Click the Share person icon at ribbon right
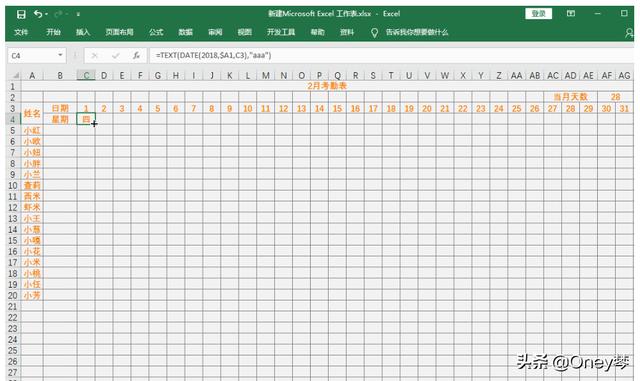This screenshot has width=640, height=381. tap(629, 33)
